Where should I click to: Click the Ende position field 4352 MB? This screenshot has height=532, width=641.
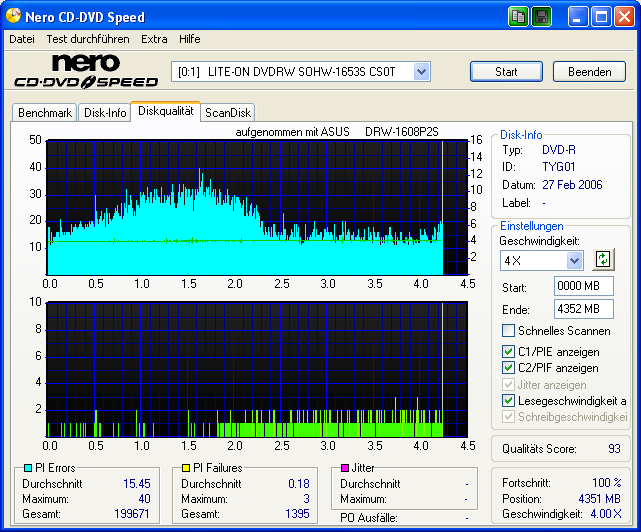pyautogui.click(x=584, y=309)
